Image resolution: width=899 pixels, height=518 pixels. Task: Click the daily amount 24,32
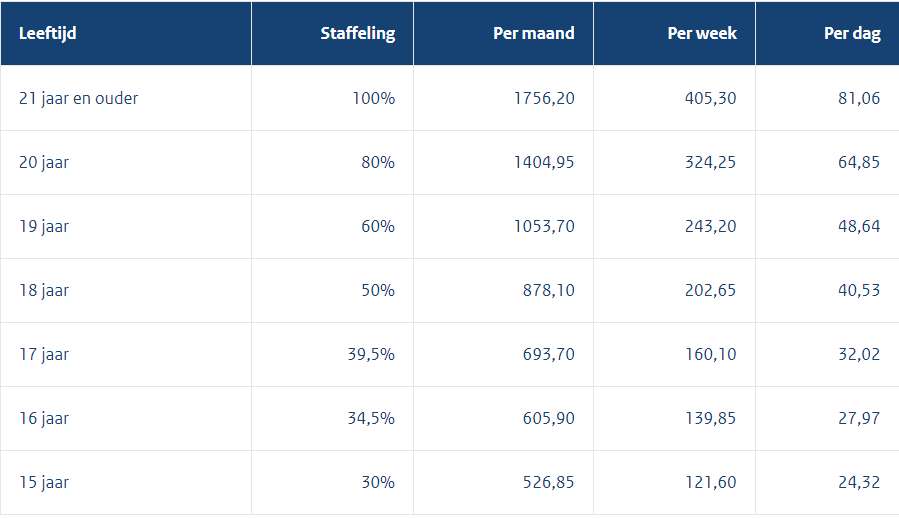(859, 482)
